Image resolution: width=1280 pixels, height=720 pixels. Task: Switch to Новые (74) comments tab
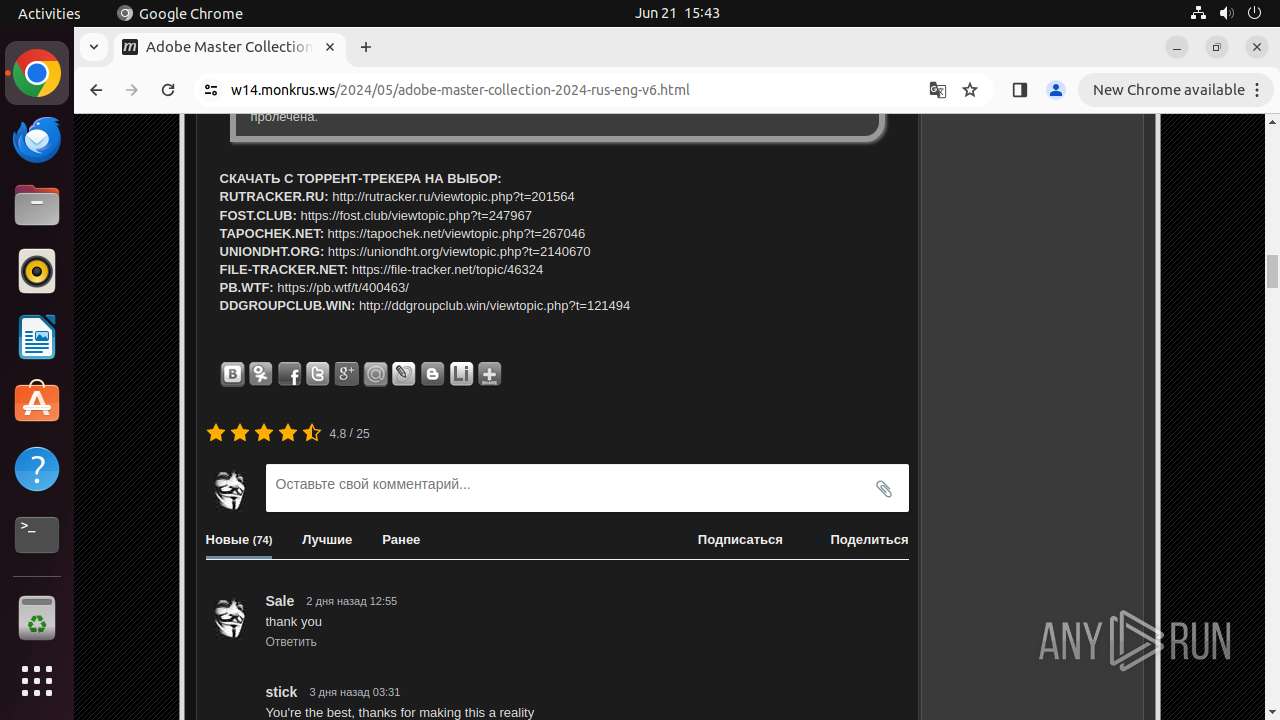coord(239,540)
